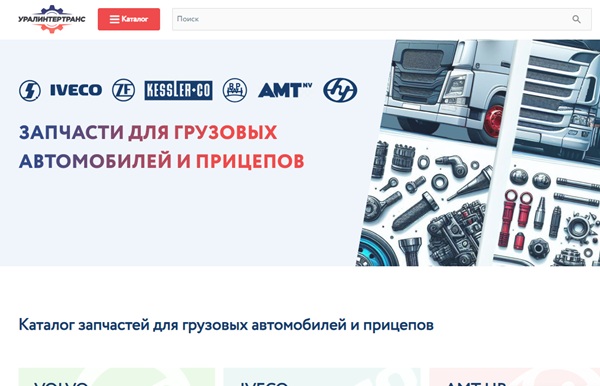
Task: Click the magnifying glass search icon
Action: 576,19
